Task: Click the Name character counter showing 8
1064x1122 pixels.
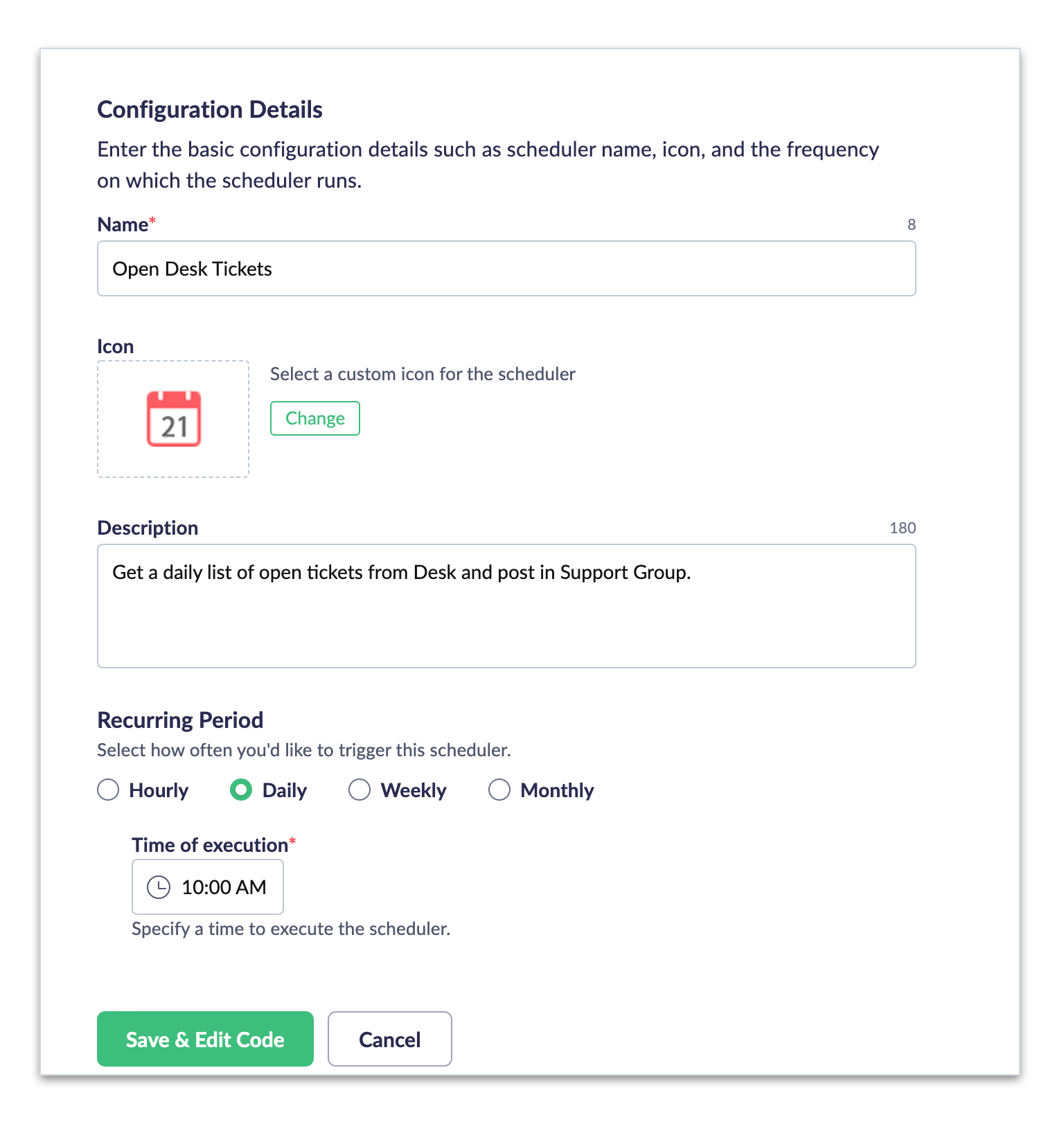Action: coord(912,224)
